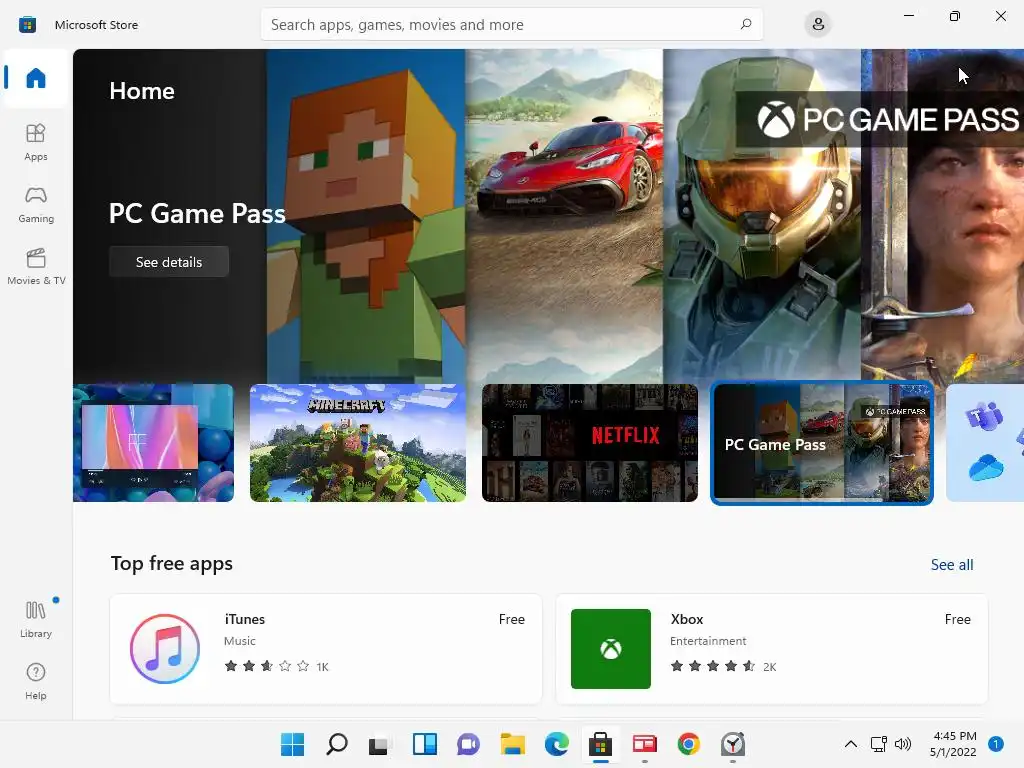Click Microsoft Store taskbar icon

600,744
